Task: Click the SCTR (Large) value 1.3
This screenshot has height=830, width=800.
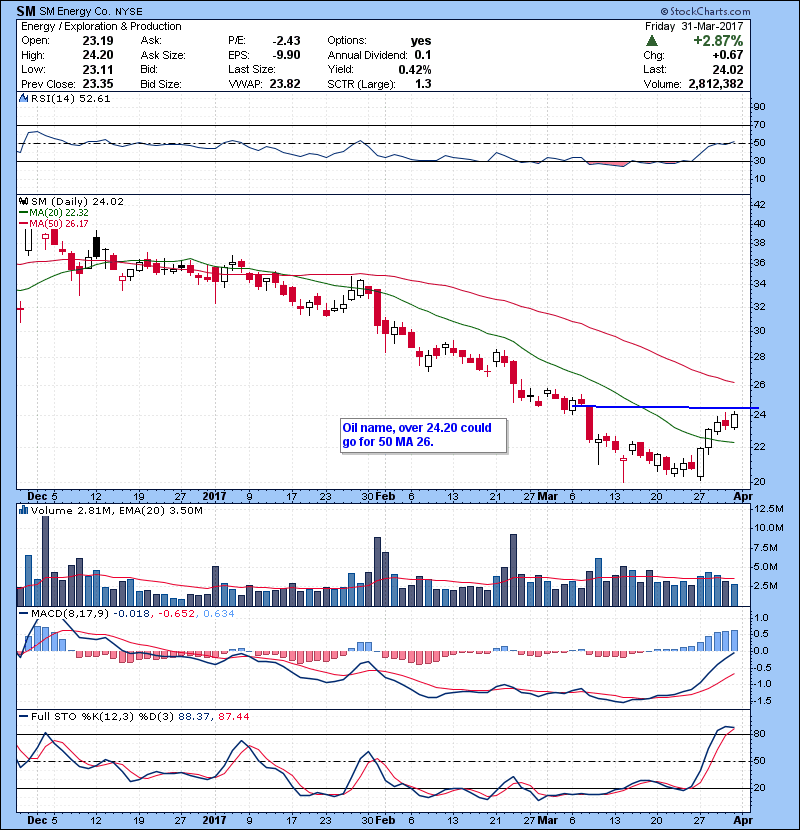Action: [423, 84]
